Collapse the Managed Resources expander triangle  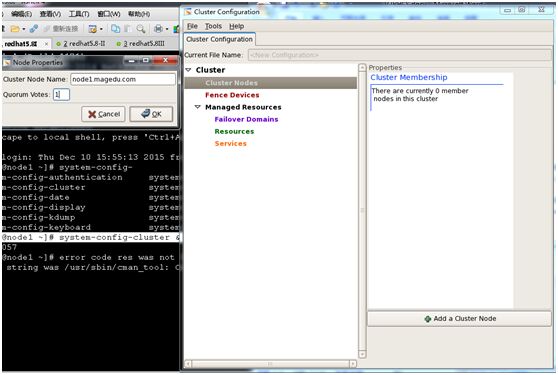(198, 107)
